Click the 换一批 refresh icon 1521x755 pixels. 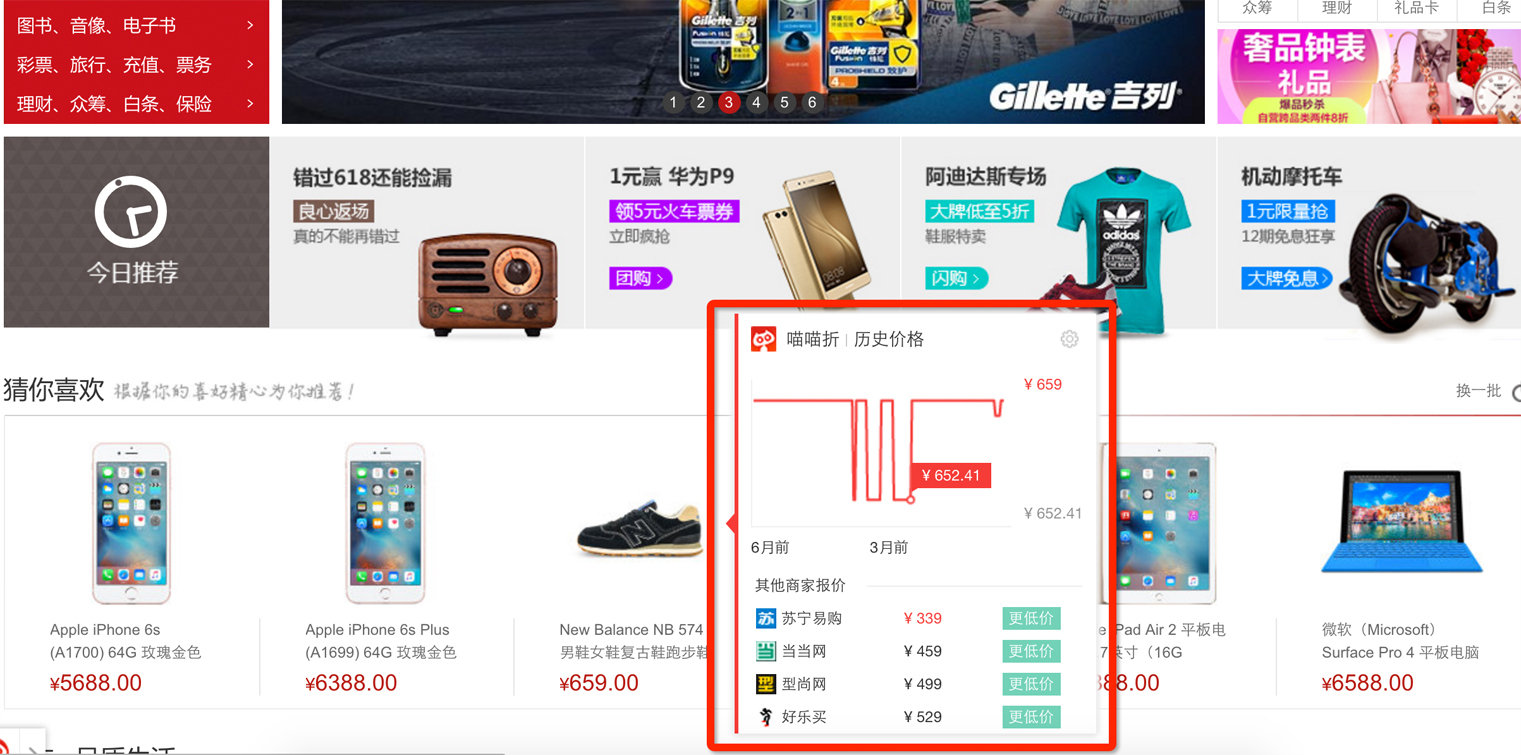[1515, 392]
